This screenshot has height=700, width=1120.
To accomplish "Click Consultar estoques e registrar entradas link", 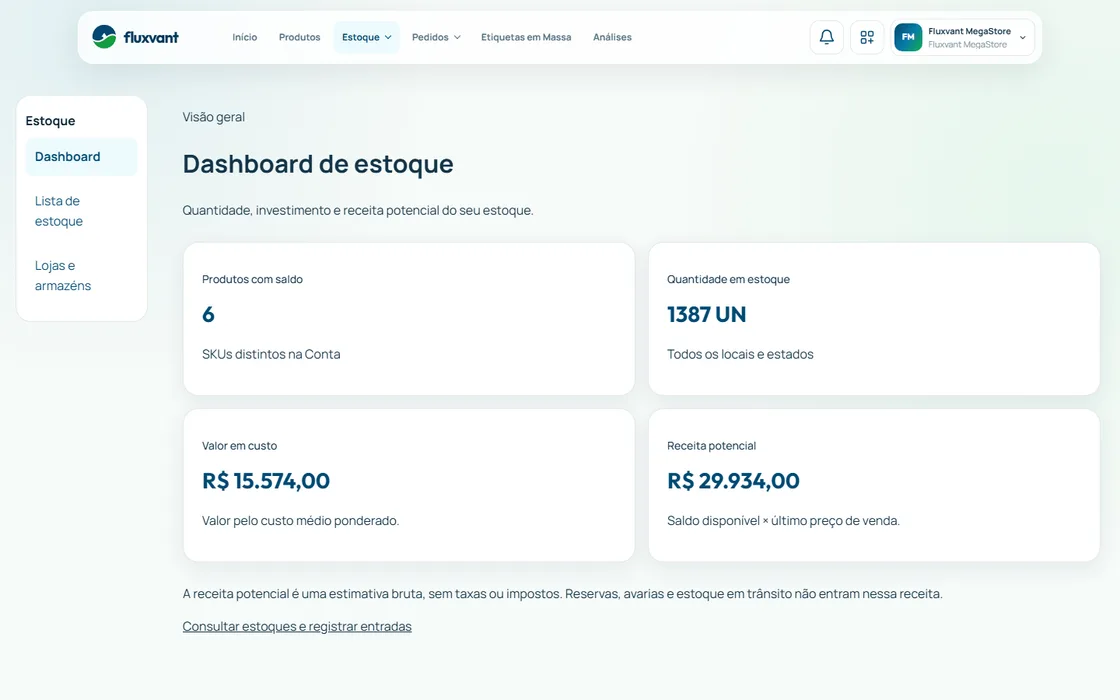I will click(297, 626).
